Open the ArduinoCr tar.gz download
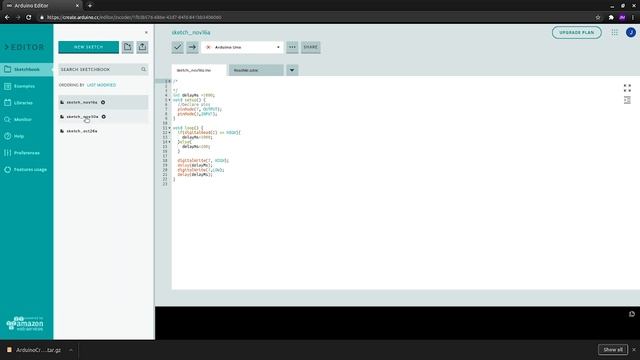The height and width of the screenshot is (360, 640). tap(34, 350)
